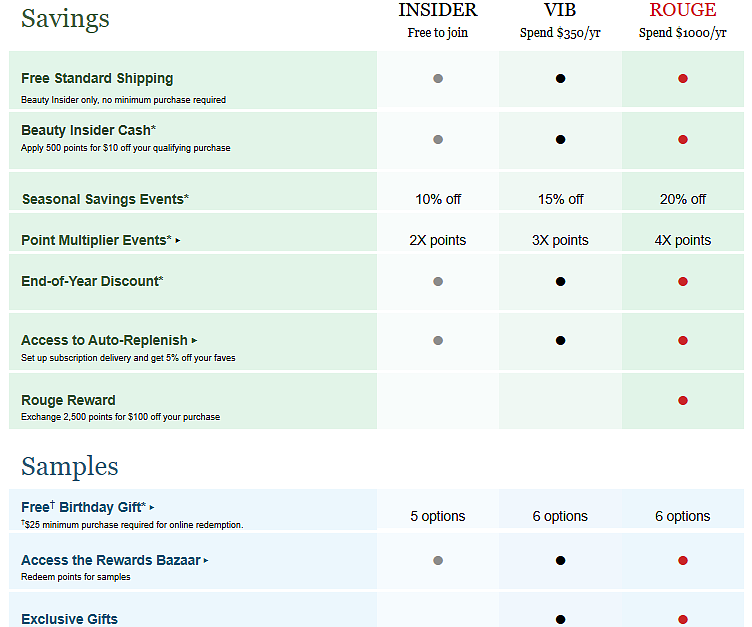This screenshot has width=752, height=627.
Task: Click the Rouge red dot for Free Standard Shipping
Action: click(683, 79)
